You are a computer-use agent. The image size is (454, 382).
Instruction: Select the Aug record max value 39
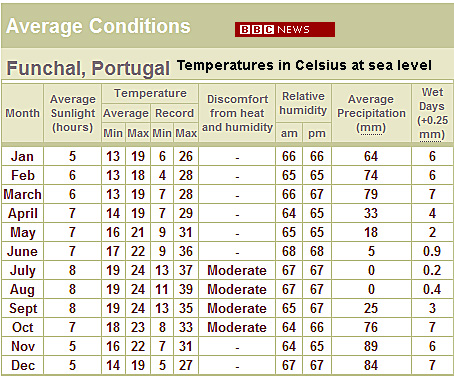(186, 289)
